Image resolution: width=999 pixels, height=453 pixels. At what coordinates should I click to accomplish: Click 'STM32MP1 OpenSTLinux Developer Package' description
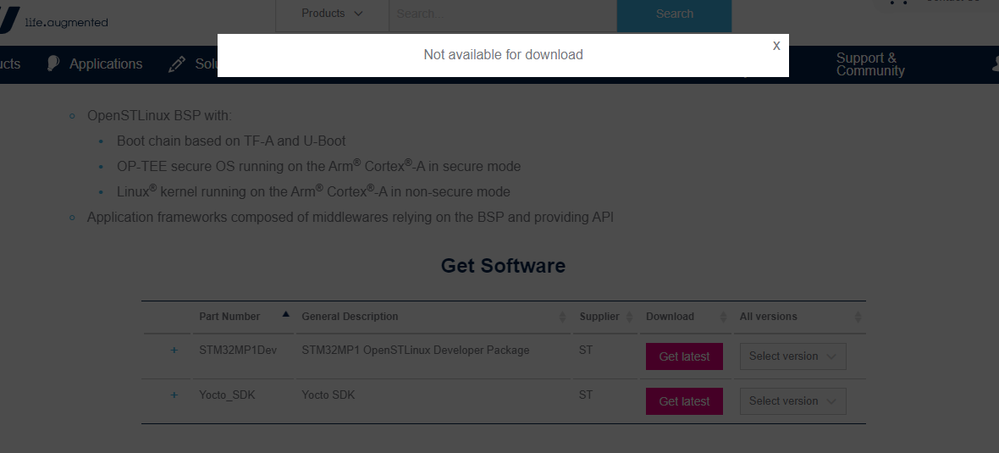click(415, 350)
